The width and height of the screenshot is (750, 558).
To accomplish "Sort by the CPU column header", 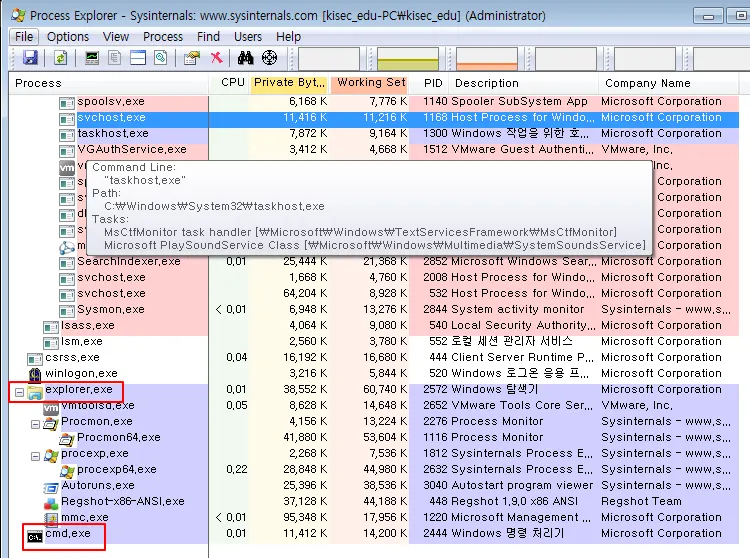I will (232, 83).
